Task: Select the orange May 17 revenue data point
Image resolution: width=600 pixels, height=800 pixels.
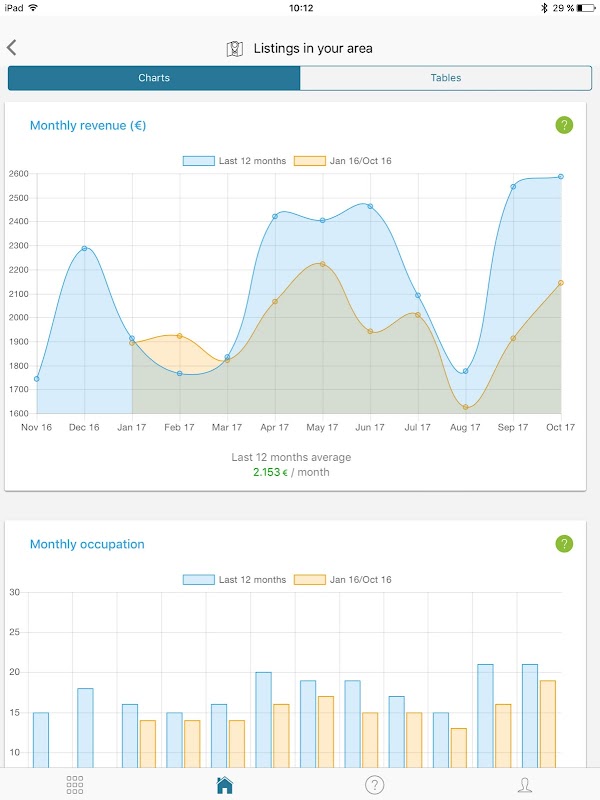Action: [322, 264]
